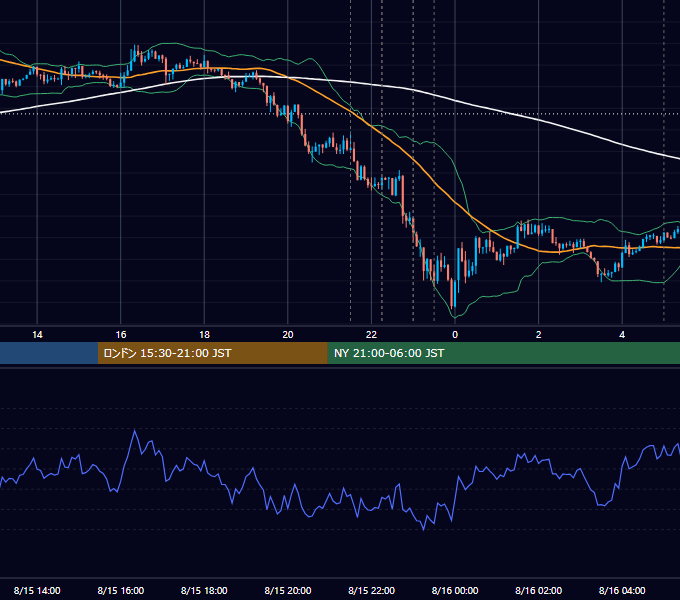Click the 8/15 20:00 date label on the lower axis
Image resolution: width=680 pixels, height=600 pixels.
(x=288, y=590)
